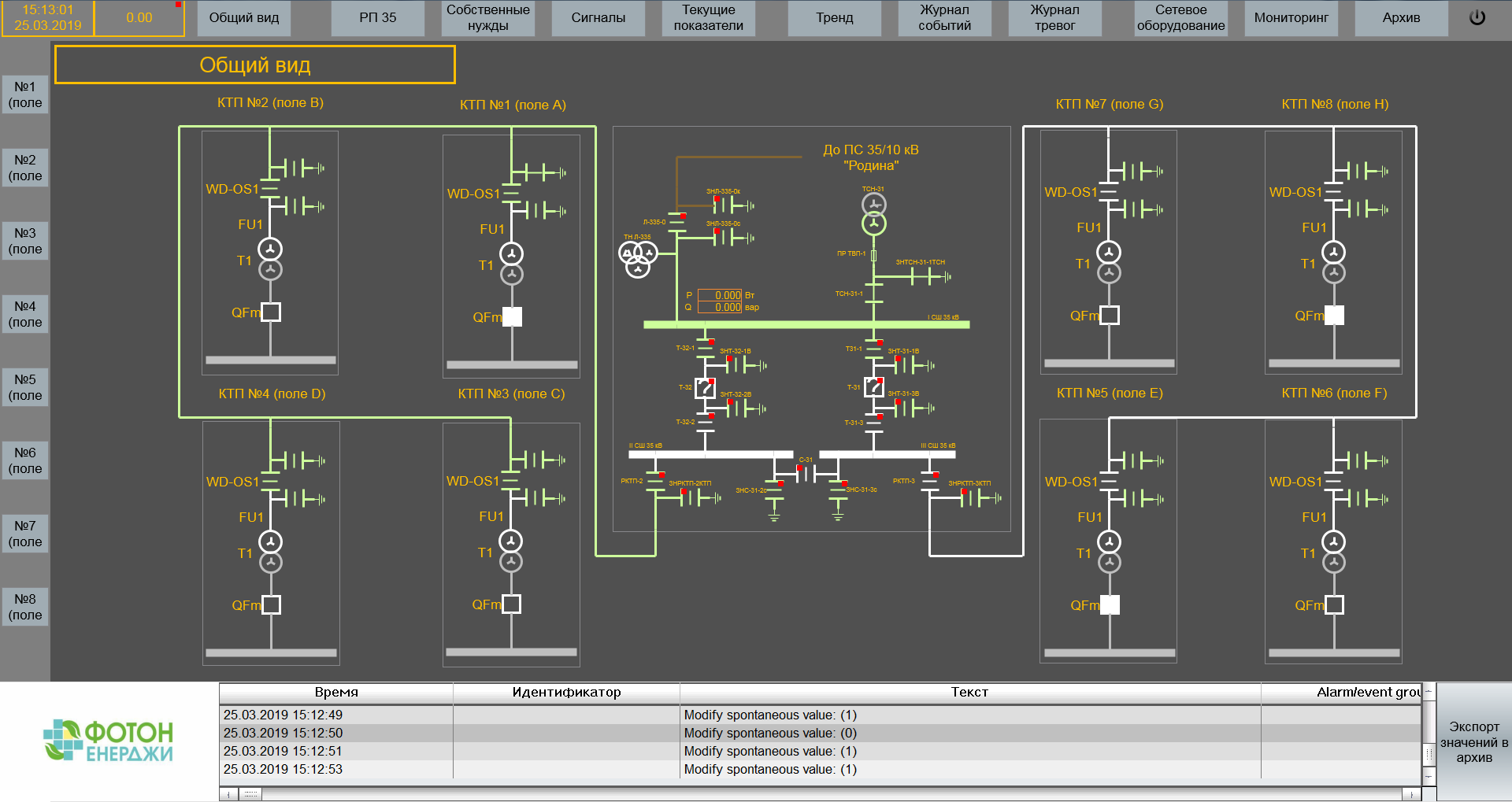The width and height of the screenshot is (1512, 802).
Task: Toggle the Л-335-0 disconnector
Action: [676, 223]
